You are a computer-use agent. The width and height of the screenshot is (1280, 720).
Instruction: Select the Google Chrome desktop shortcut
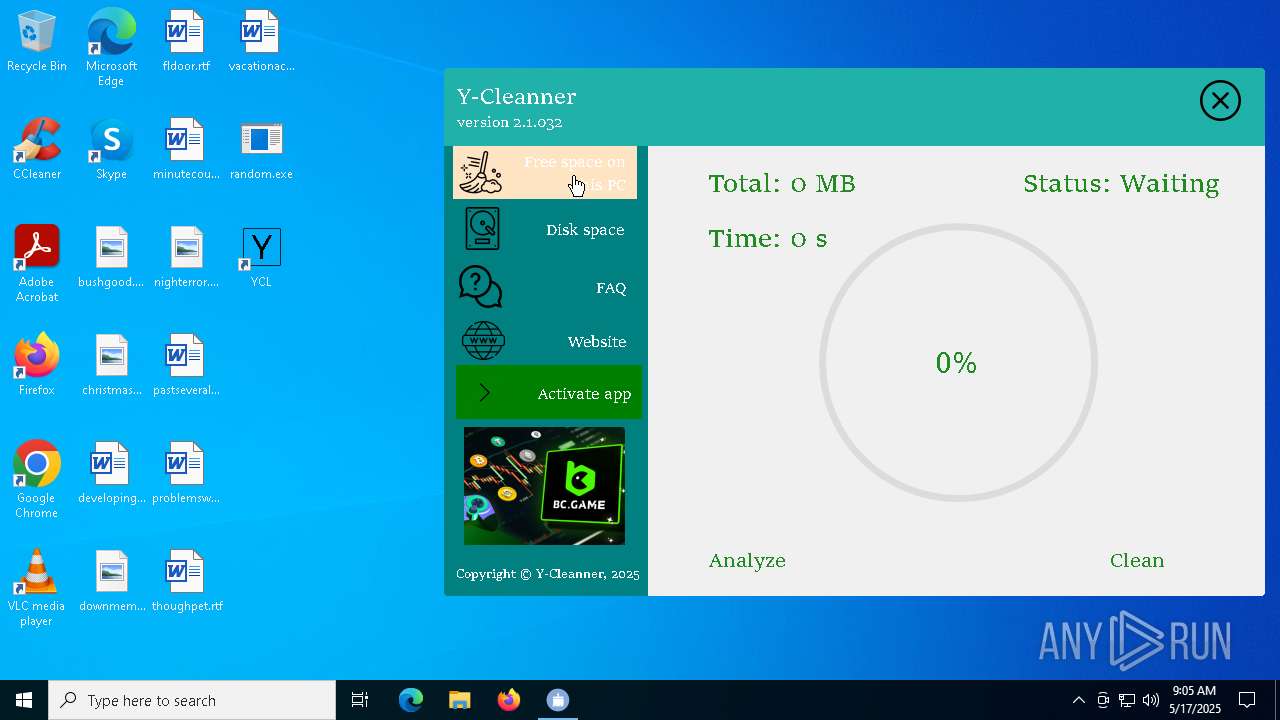click(x=37, y=480)
